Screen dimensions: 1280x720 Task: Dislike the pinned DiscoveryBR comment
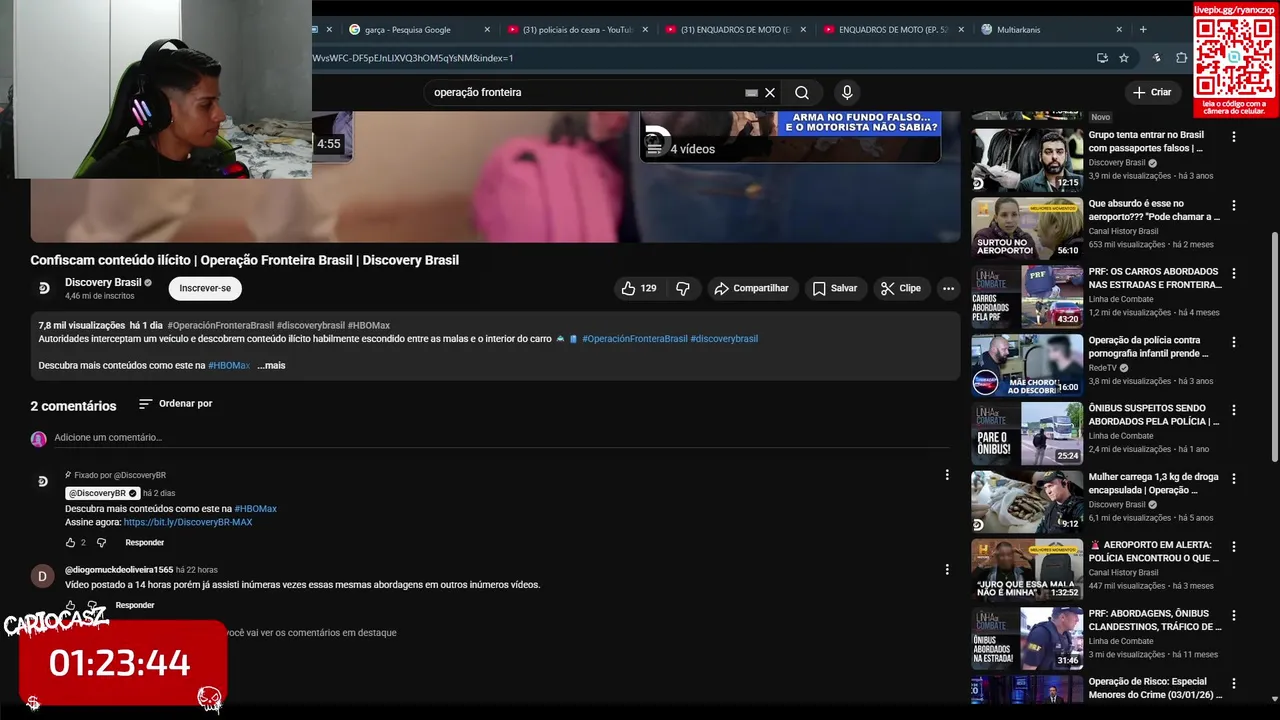(101, 542)
